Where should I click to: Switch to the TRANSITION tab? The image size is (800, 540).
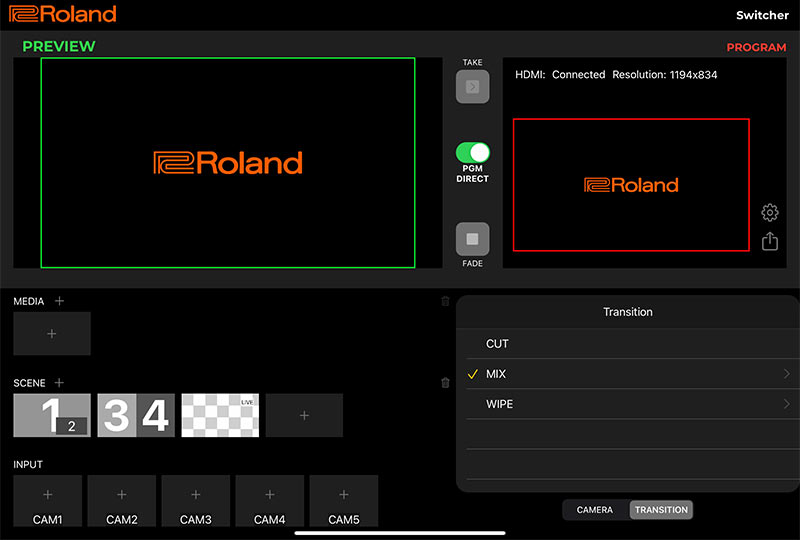(661, 510)
